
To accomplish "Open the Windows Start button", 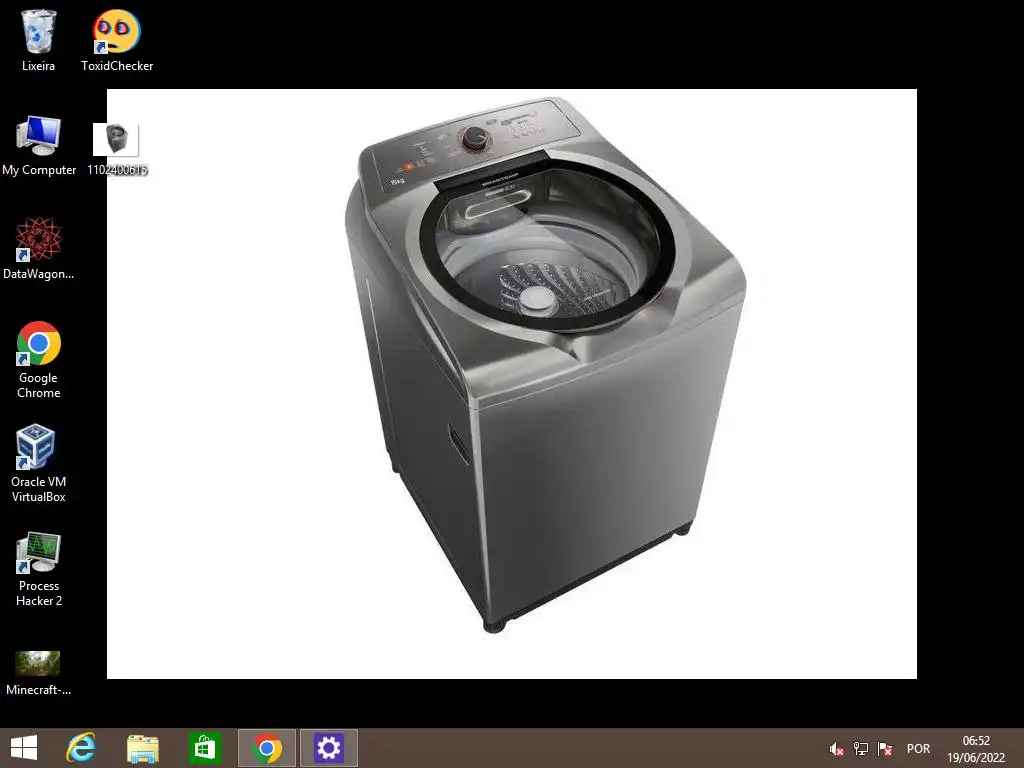I will (24, 748).
